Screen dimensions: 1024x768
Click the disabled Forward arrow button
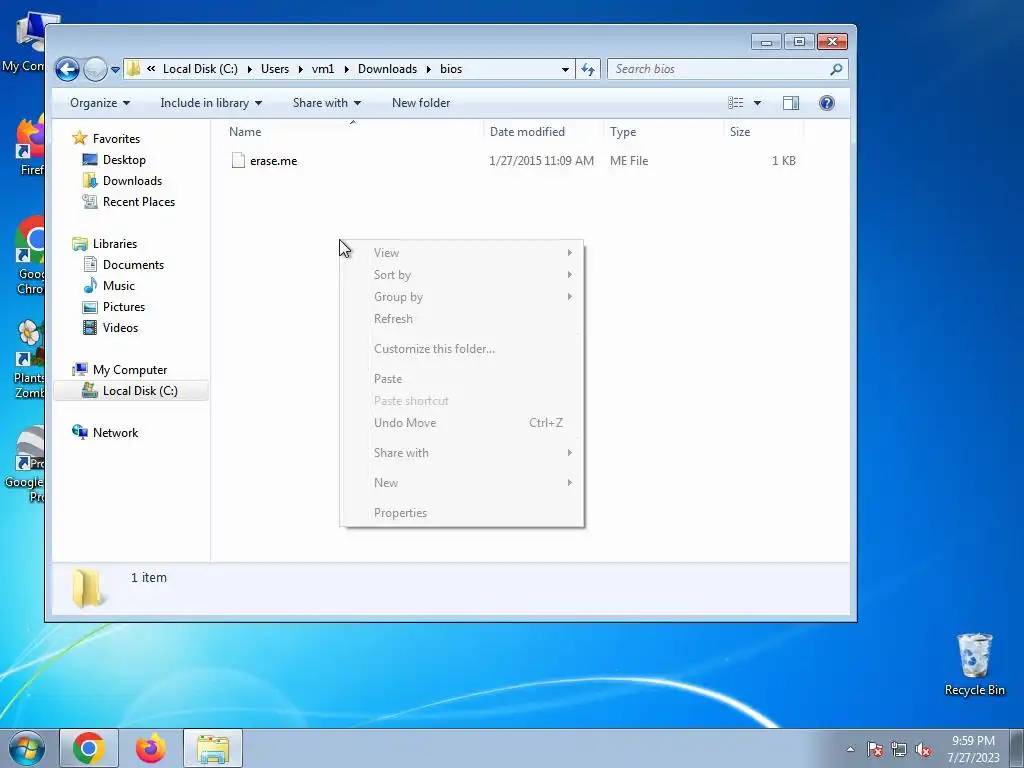(95, 69)
